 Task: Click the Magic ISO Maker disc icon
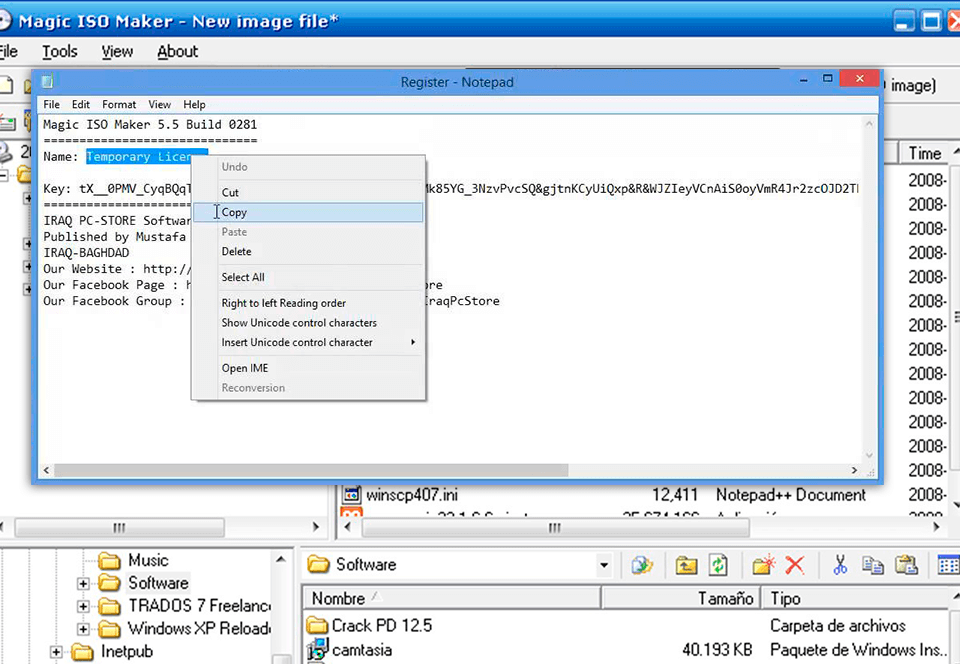tap(4, 21)
